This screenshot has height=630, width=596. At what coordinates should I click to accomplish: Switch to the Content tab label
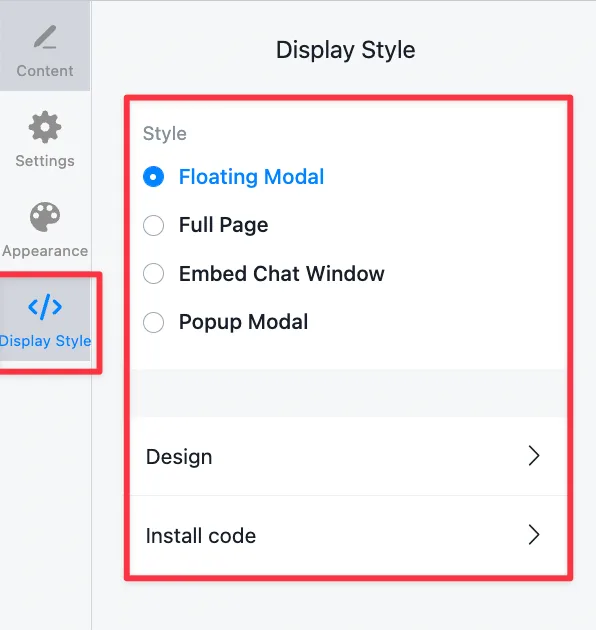[45, 71]
